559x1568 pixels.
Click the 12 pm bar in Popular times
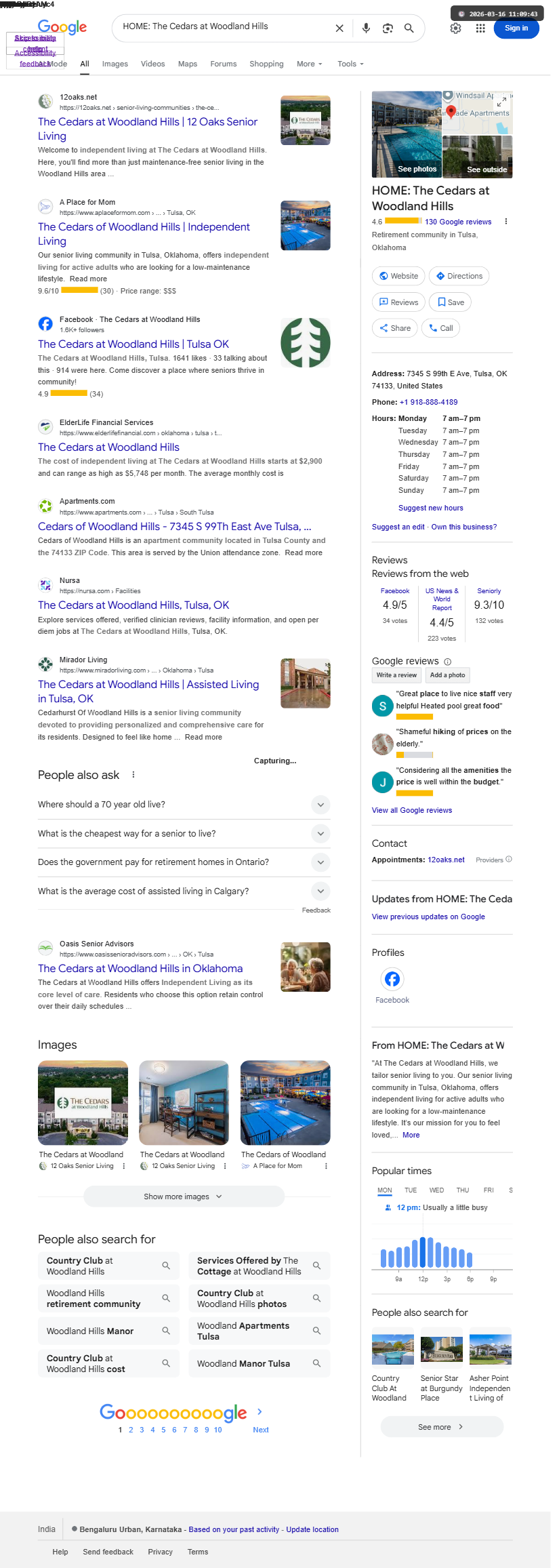[x=423, y=1252]
